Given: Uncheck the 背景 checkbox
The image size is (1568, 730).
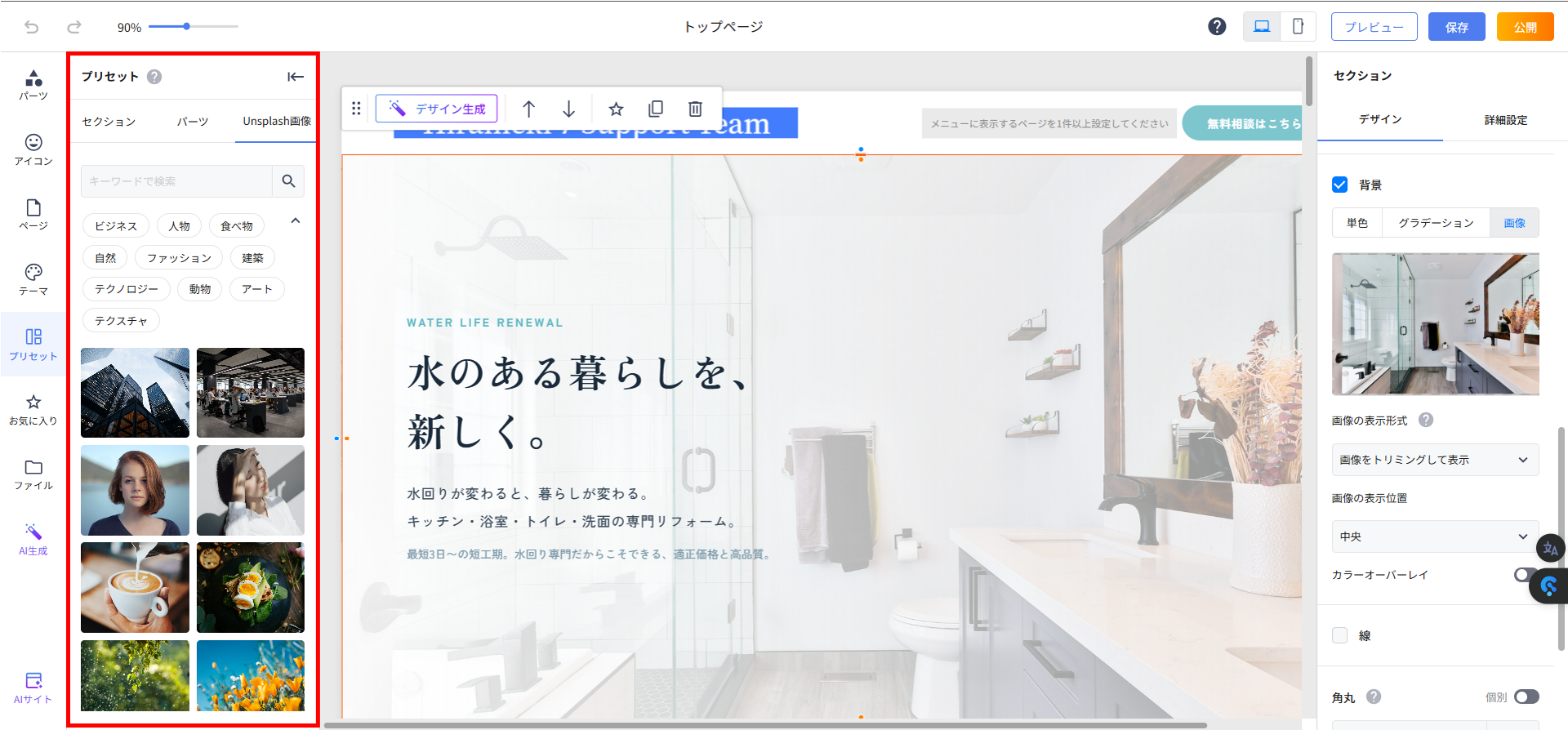Looking at the screenshot, I should 1340,185.
